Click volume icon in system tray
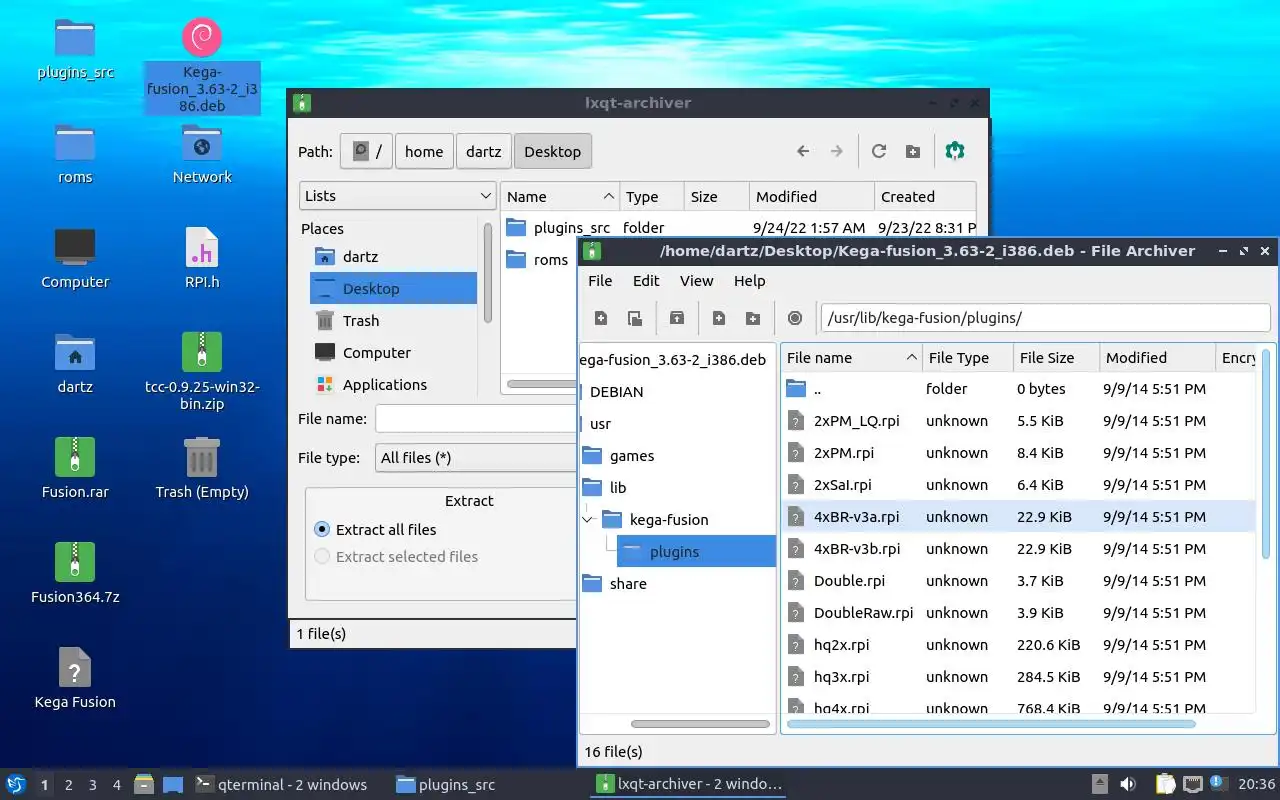The image size is (1280, 800). (x=1128, y=784)
